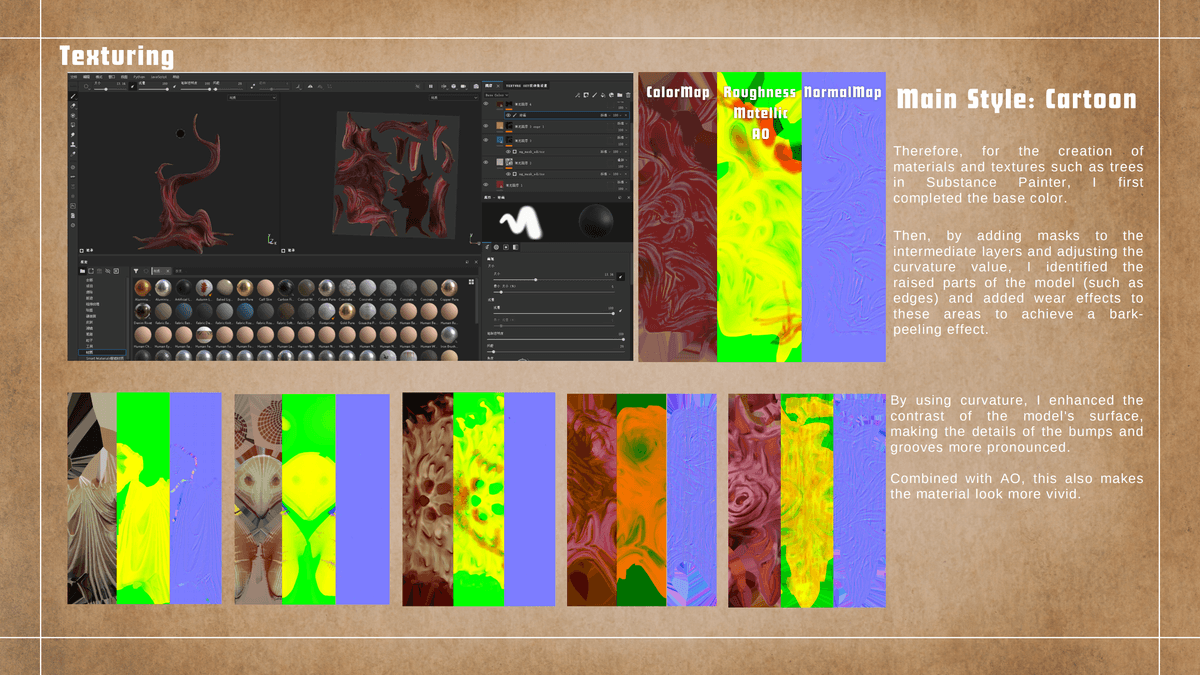Image resolution: width=1200 pixels, height=675 pixels.
Task: Open the first menu (File) in menu bar
Action: pyautogui.click(x=74, y=77)
